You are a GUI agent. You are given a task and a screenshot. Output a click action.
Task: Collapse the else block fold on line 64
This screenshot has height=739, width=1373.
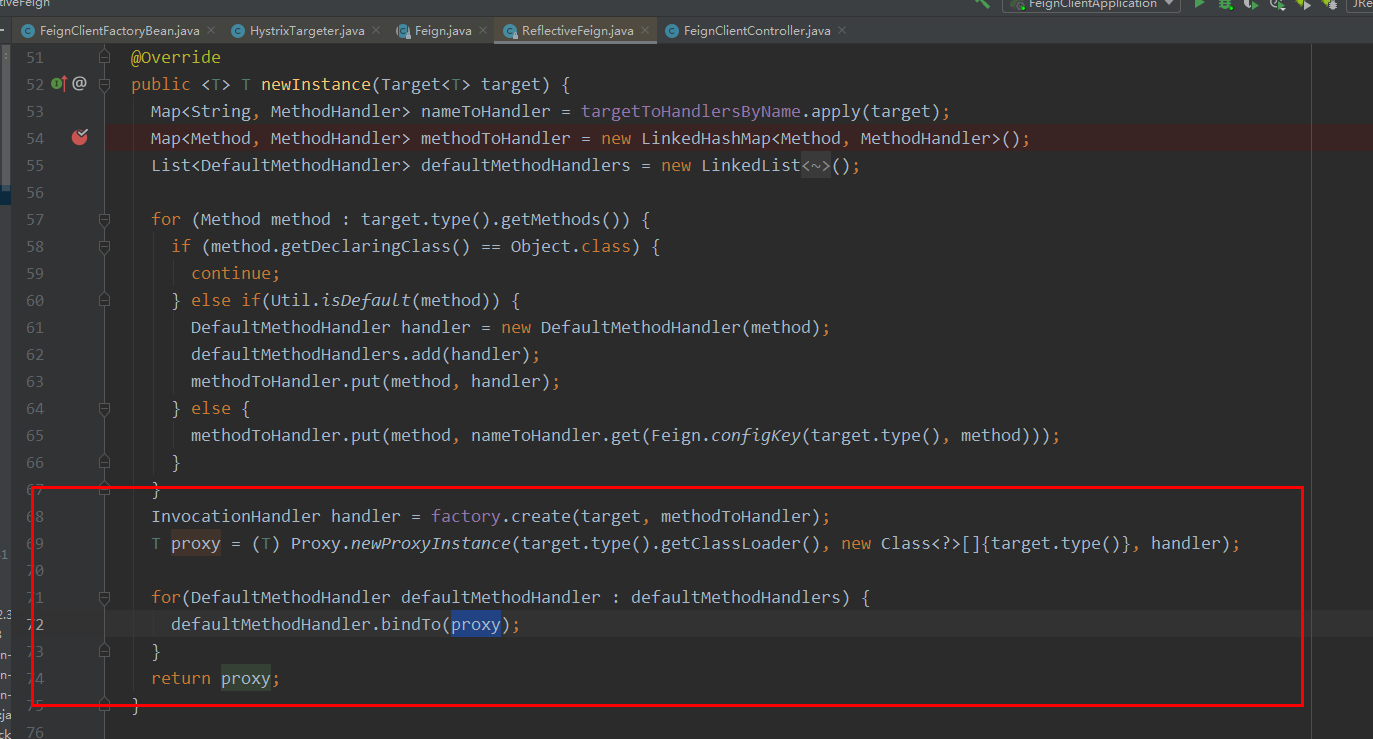[x=104, y=408]
